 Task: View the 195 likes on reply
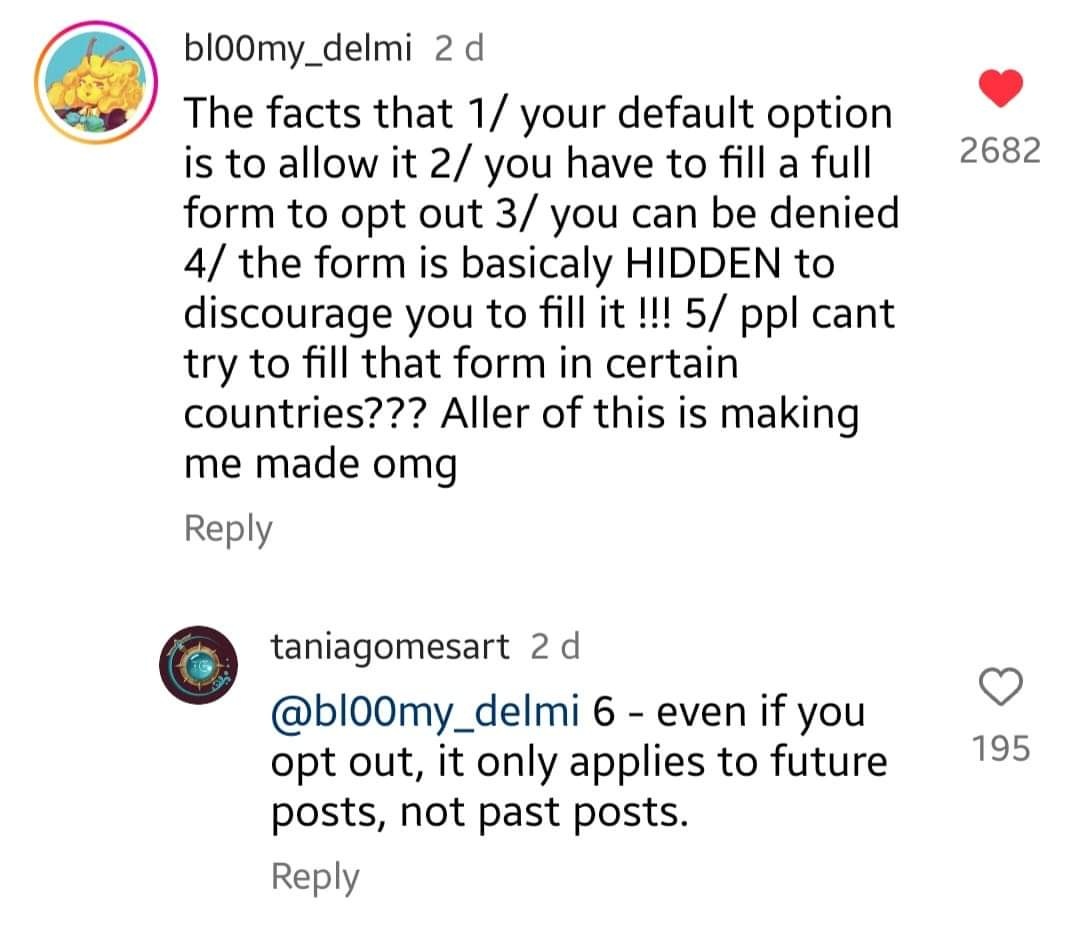1000,748
